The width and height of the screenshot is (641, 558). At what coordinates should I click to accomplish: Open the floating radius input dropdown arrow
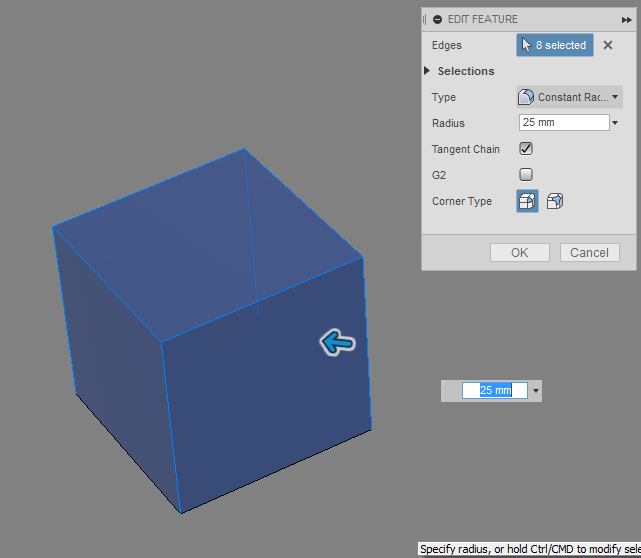pyautogui.click(x=536, y=391)
